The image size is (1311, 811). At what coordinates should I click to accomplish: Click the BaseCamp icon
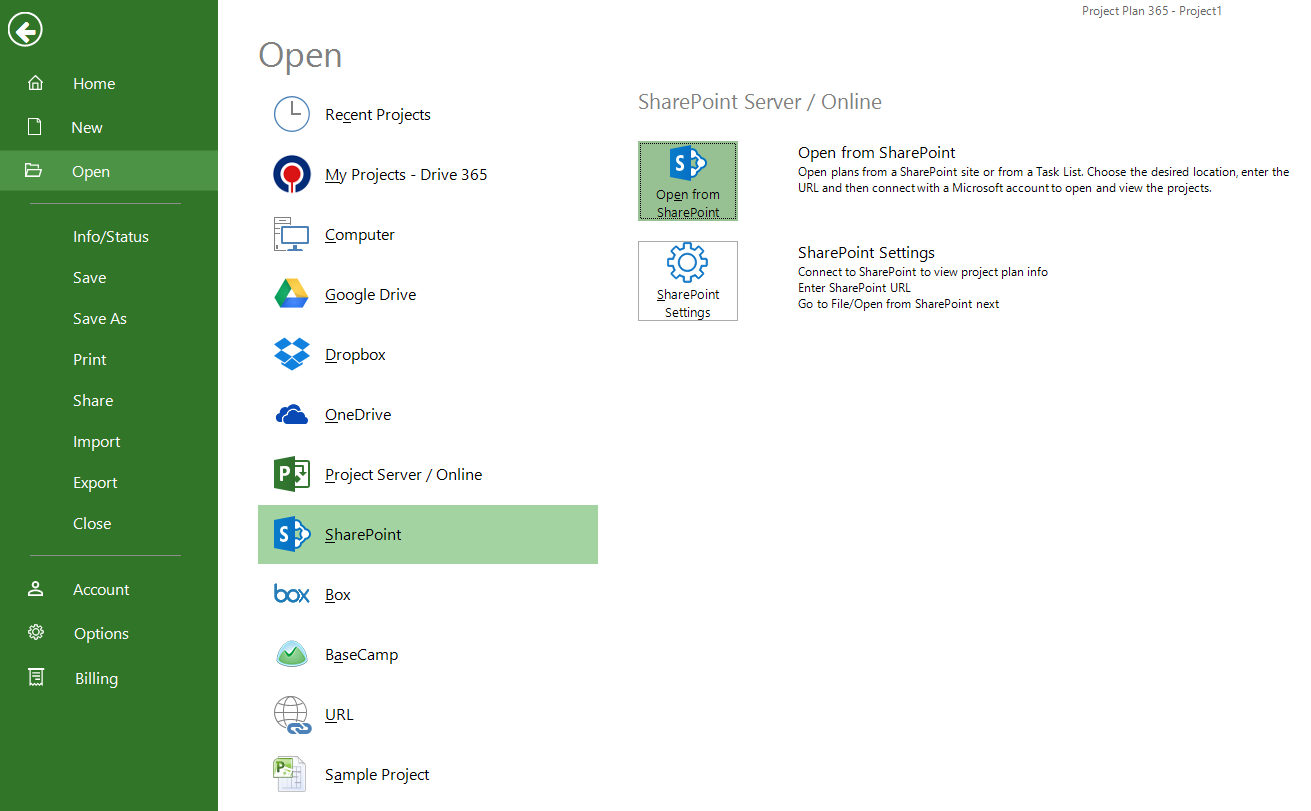tap(292, 654)
